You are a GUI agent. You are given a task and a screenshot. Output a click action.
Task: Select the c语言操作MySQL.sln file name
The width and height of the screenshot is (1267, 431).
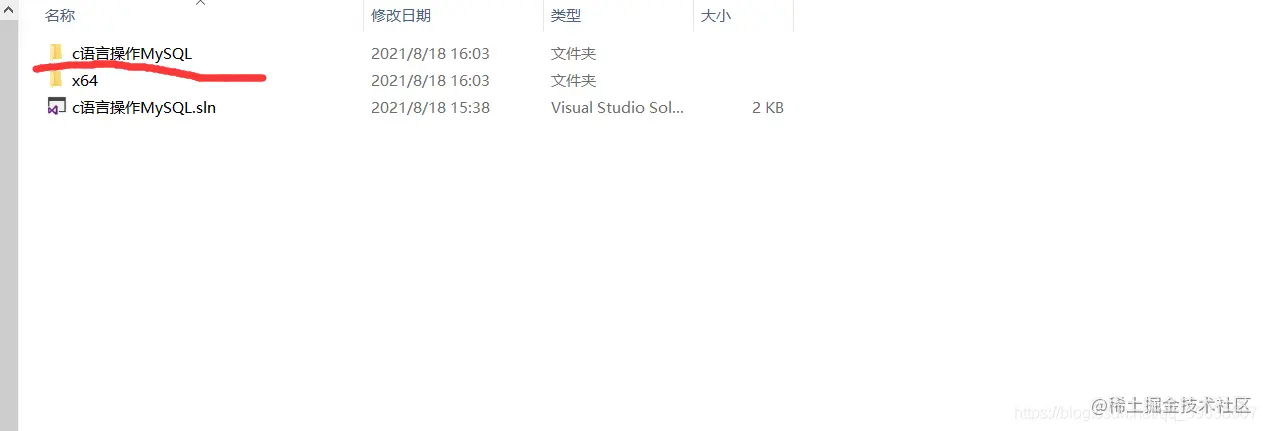144,107
